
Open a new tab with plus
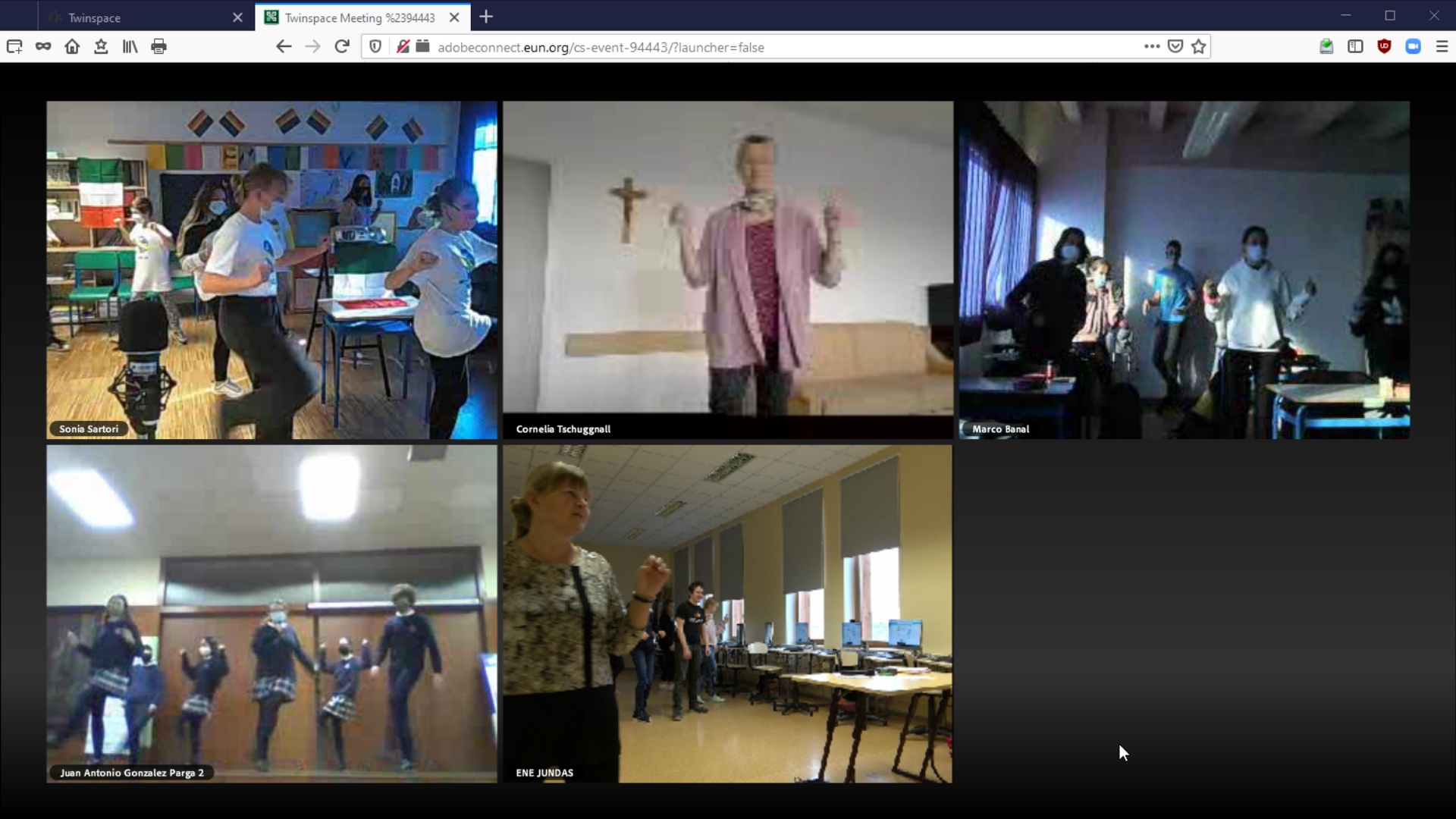coord(486,17)
